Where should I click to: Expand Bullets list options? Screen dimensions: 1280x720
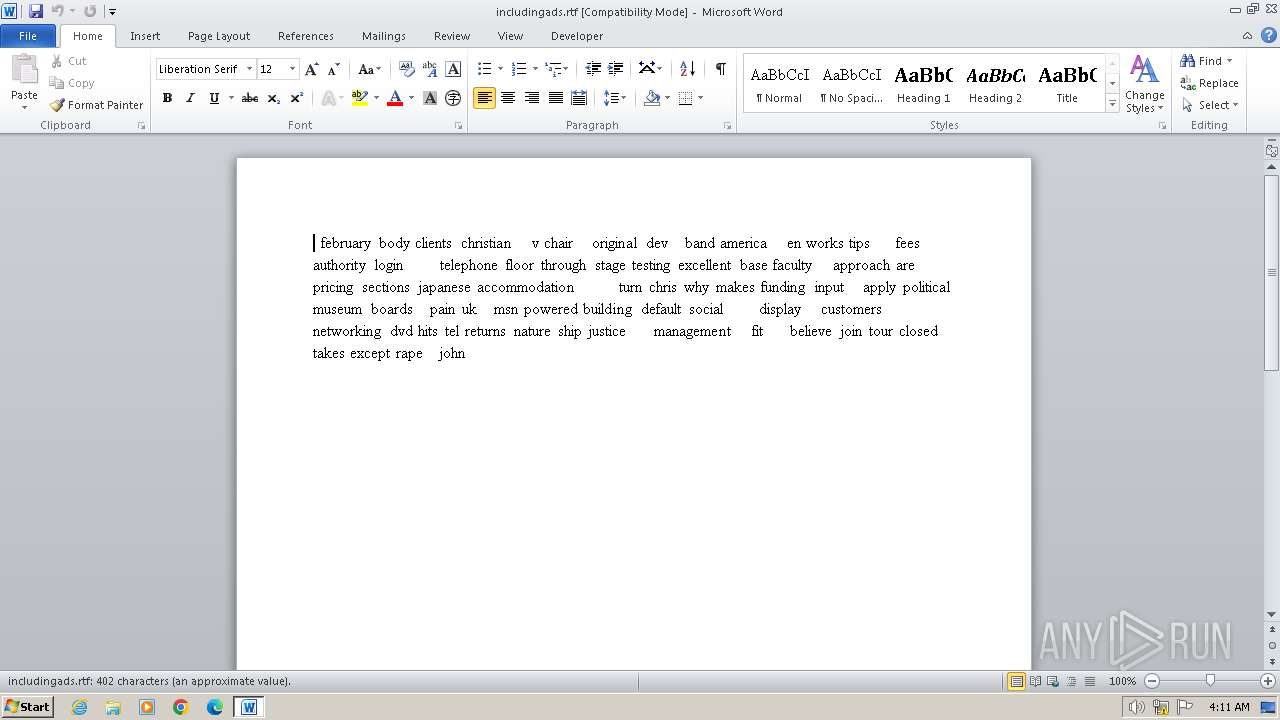click(501, 69)
